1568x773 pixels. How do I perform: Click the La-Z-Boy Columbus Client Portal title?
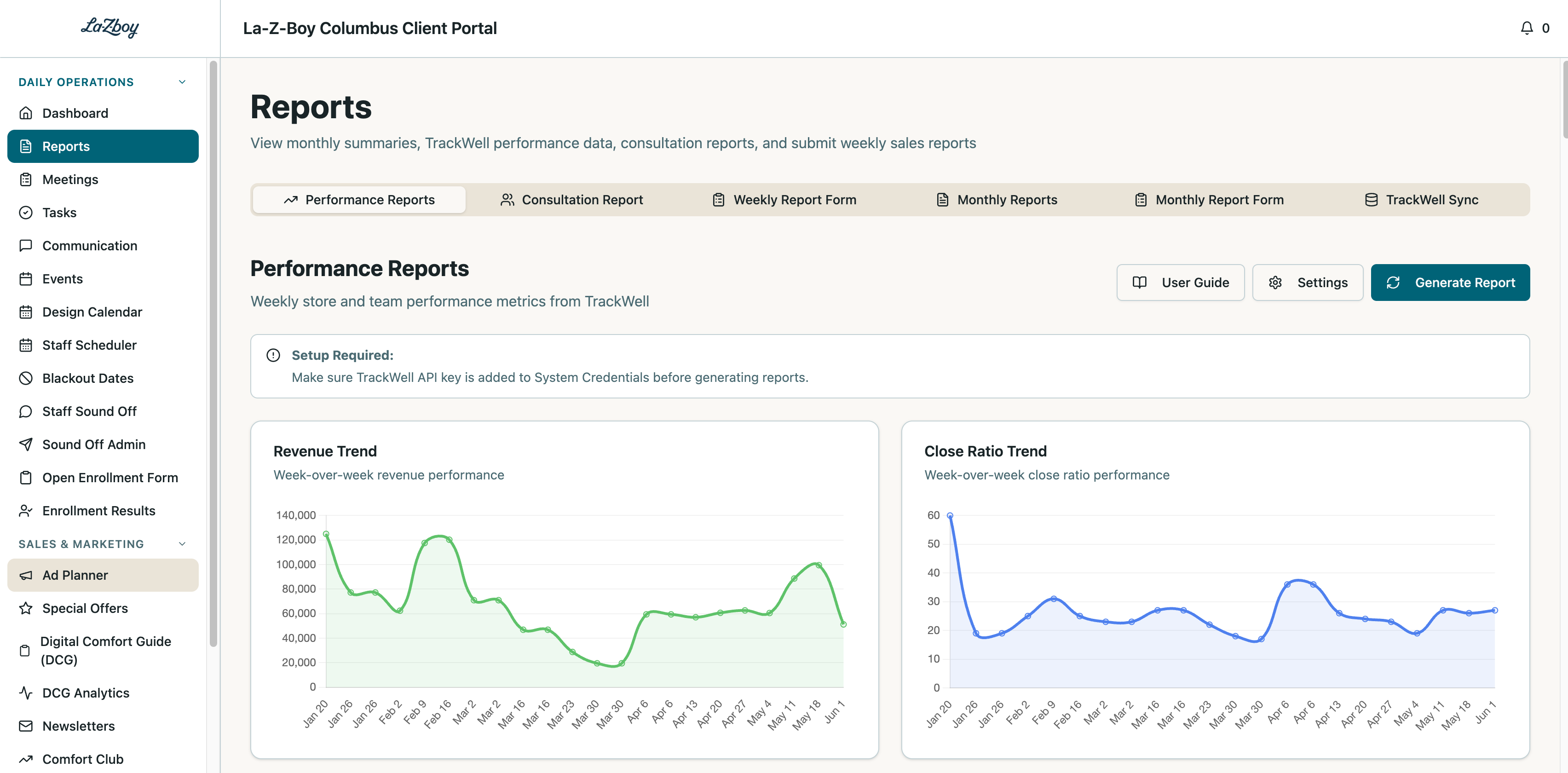point(369,28)
